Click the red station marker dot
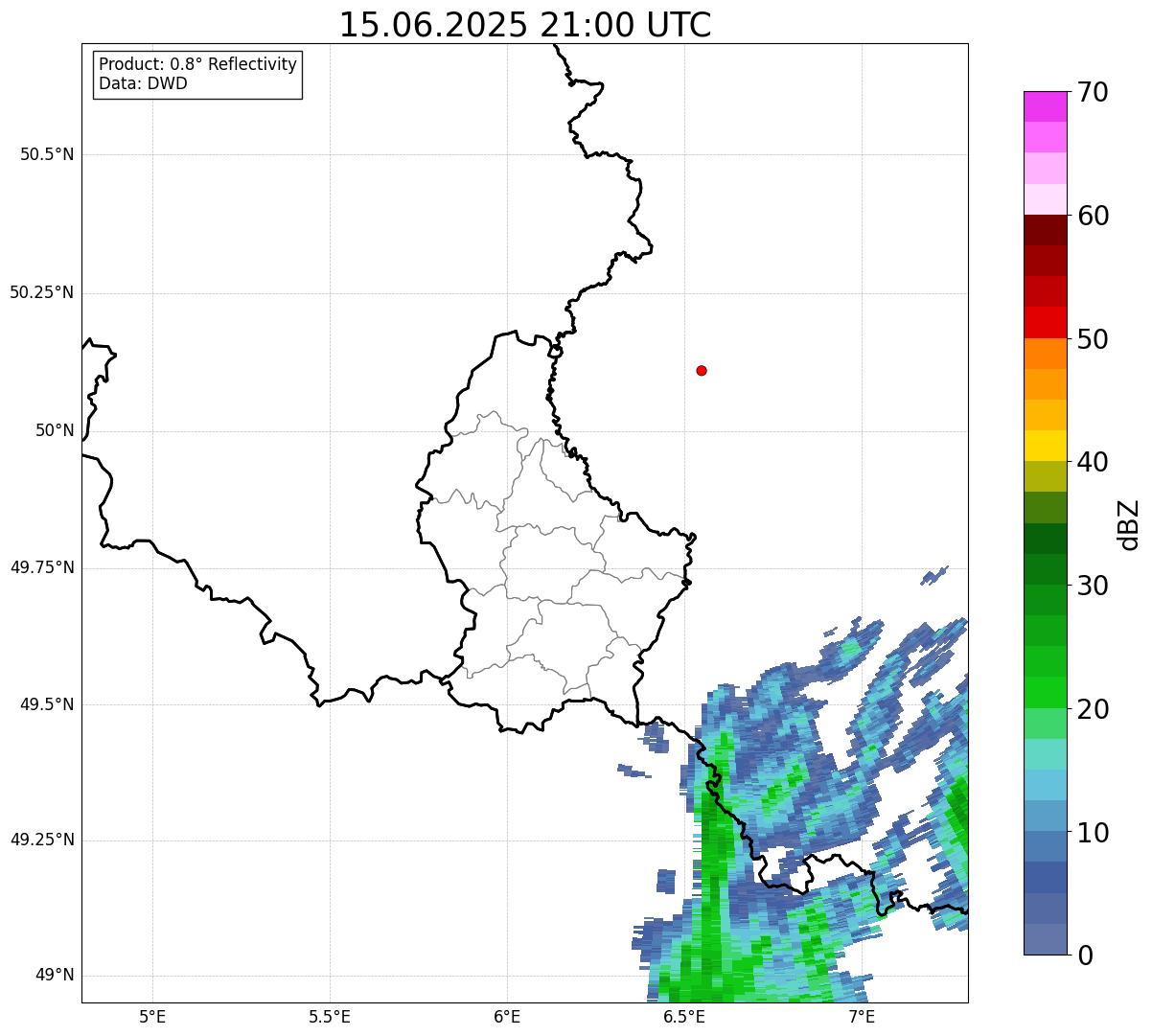This screenshot has height=1036, width=1152. pos(702,370)
